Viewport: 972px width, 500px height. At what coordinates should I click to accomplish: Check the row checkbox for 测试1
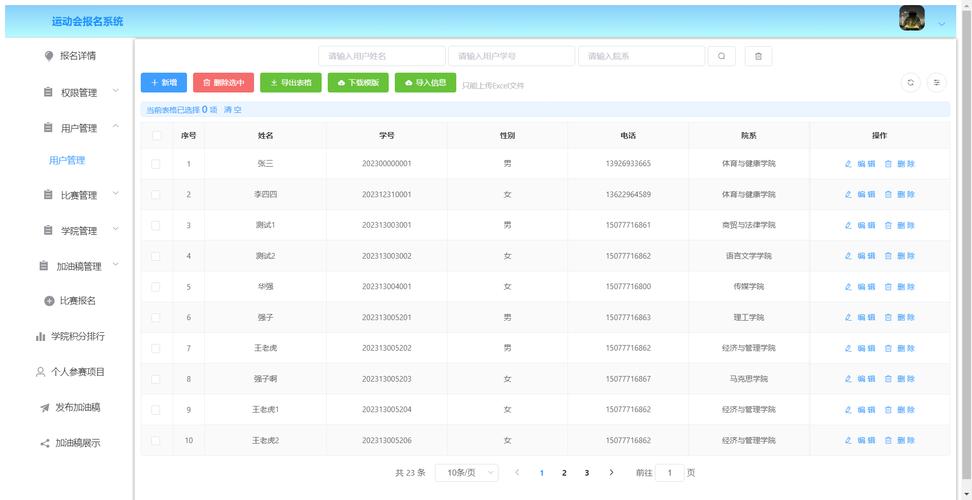[156, 226]
